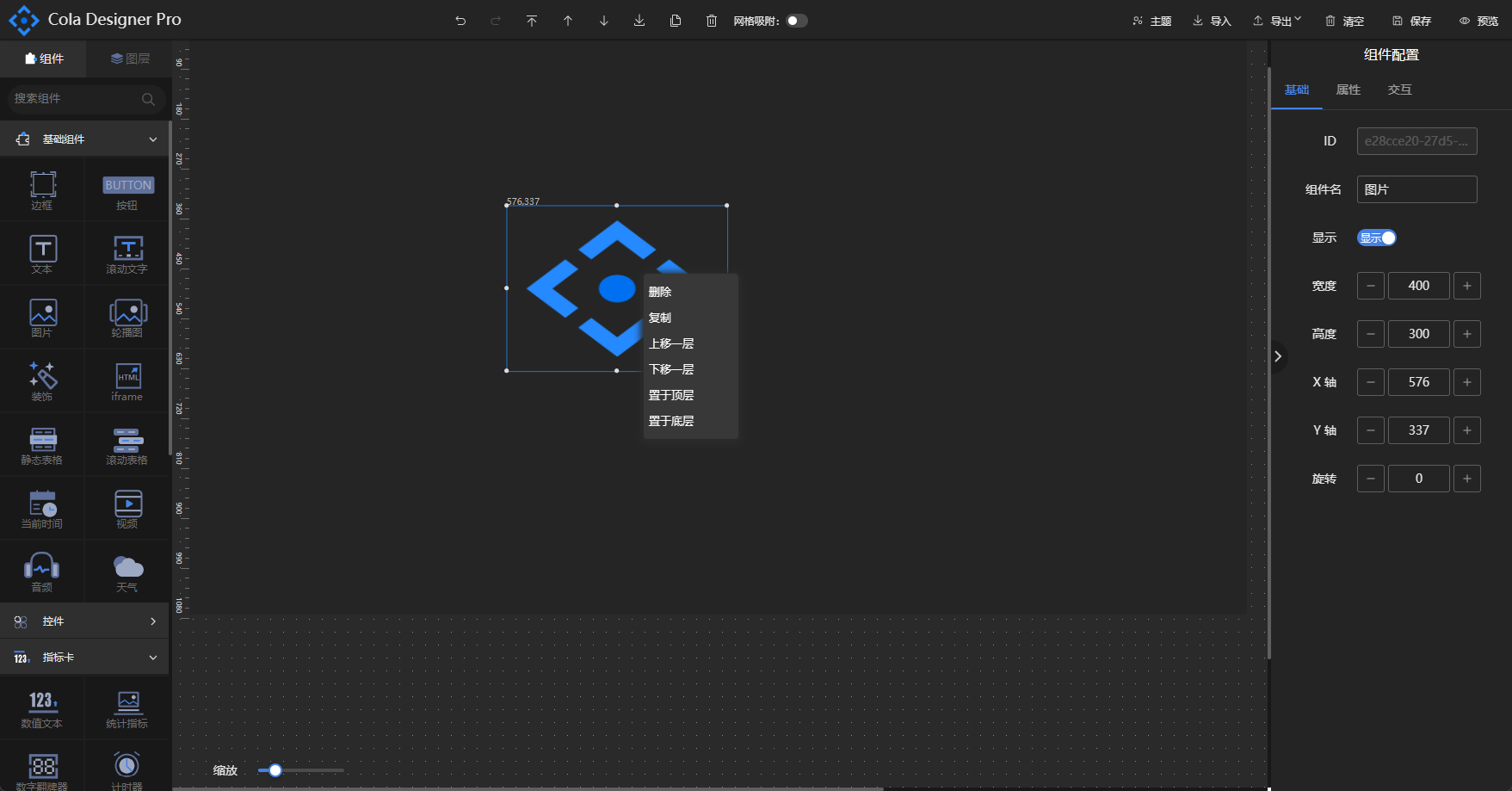Choose the 视频 video component
Viewport: 1512px width, 791px height.
tap(127, 509)
